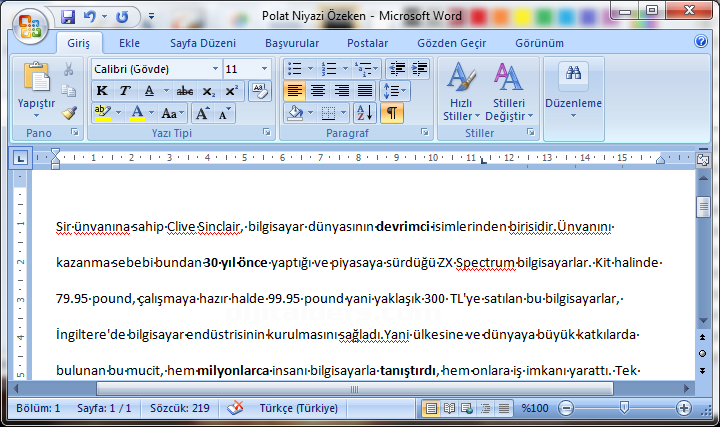Open underline style dropdown arrow
This screenshot has width=720, height=427.
(x=166, y=91)
